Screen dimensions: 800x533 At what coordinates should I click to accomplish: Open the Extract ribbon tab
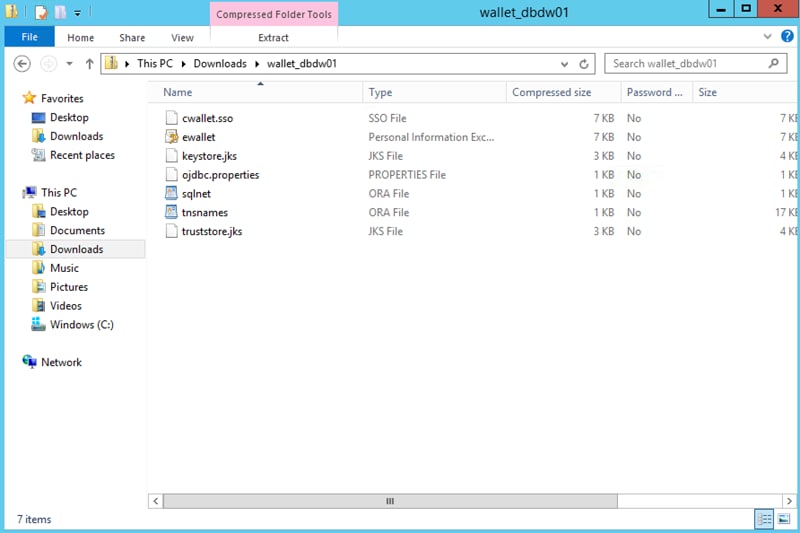(x=273, y=38)
